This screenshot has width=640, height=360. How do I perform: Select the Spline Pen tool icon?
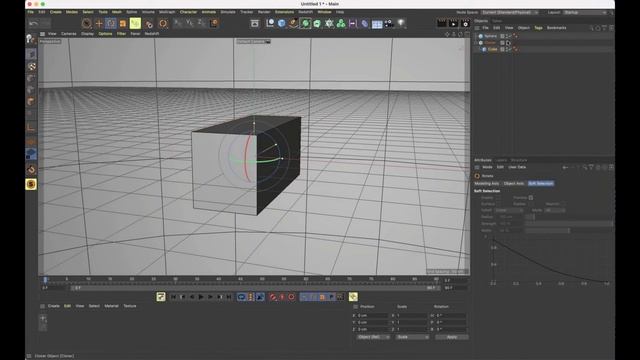coord(293,23)
